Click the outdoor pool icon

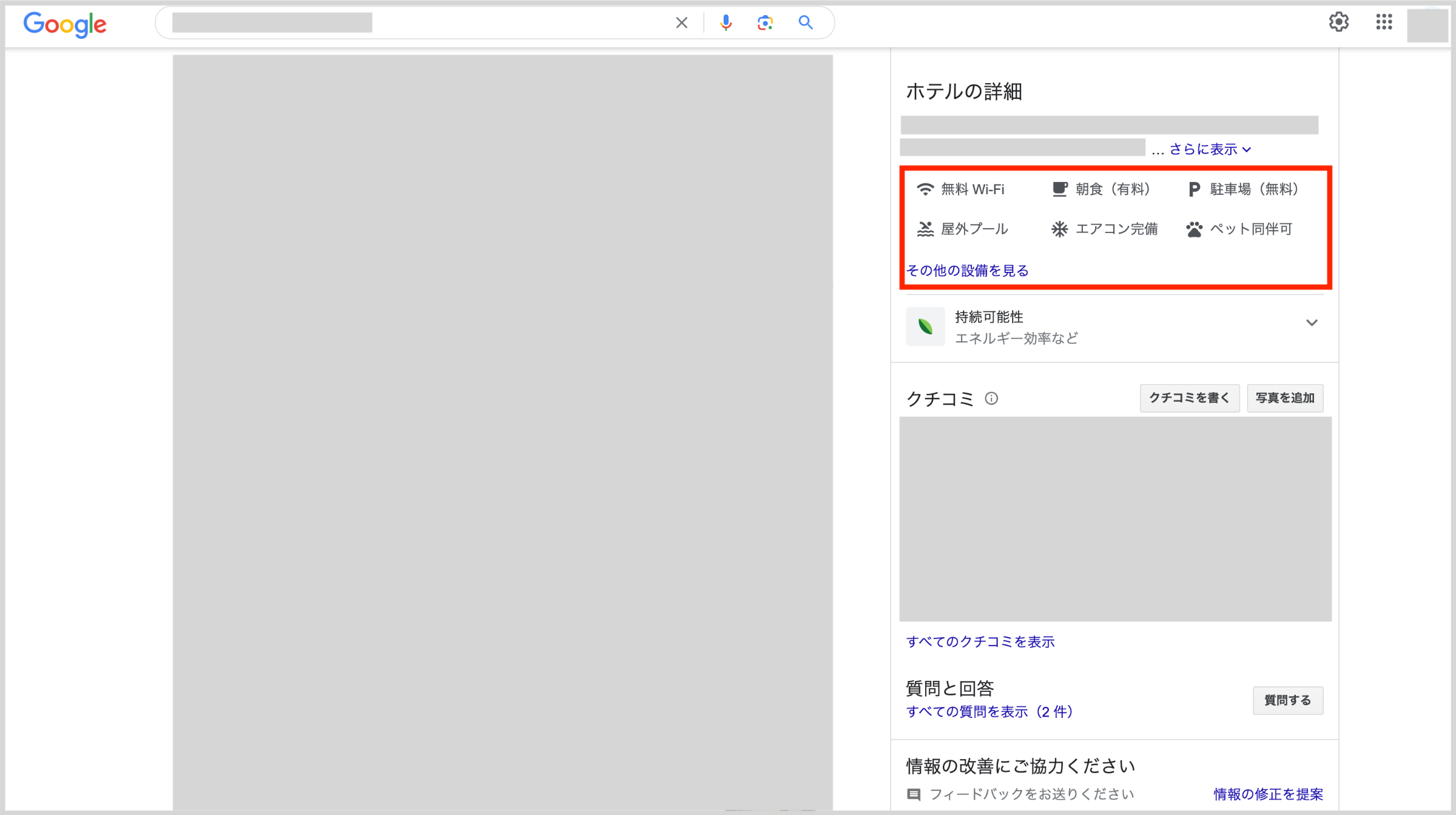pyautogui.click(x=925, y=229)
